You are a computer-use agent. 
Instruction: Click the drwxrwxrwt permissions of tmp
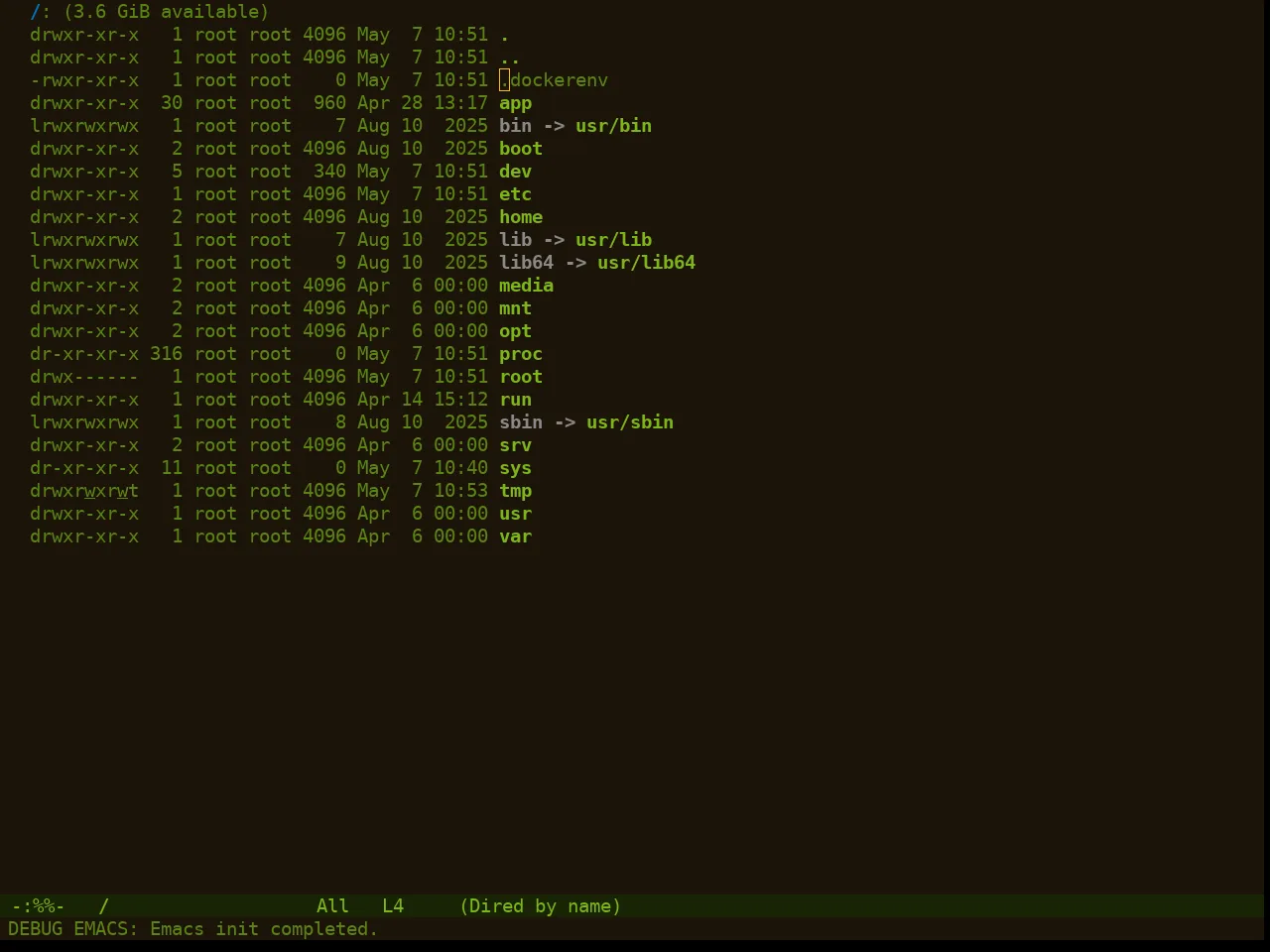click(84, 491)
